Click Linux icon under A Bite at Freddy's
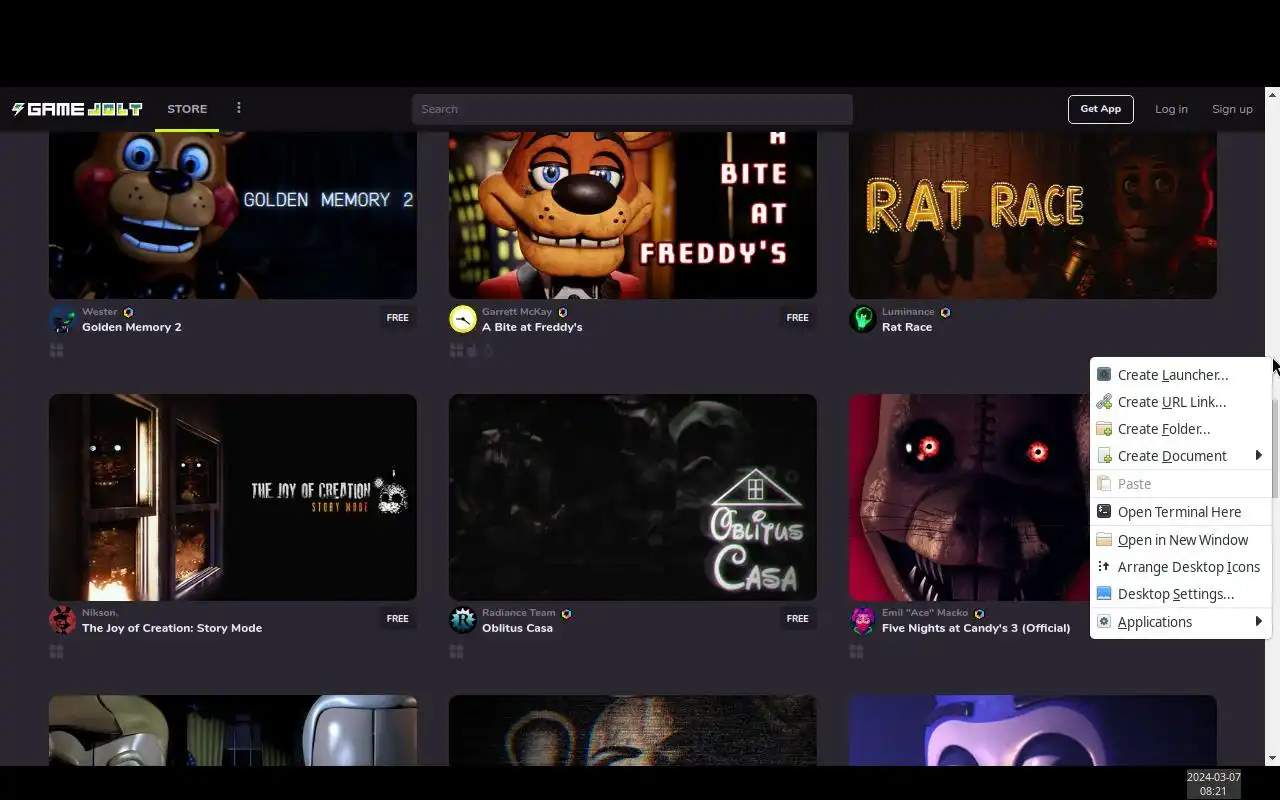 pyautogui.click(x=488, y=350)
